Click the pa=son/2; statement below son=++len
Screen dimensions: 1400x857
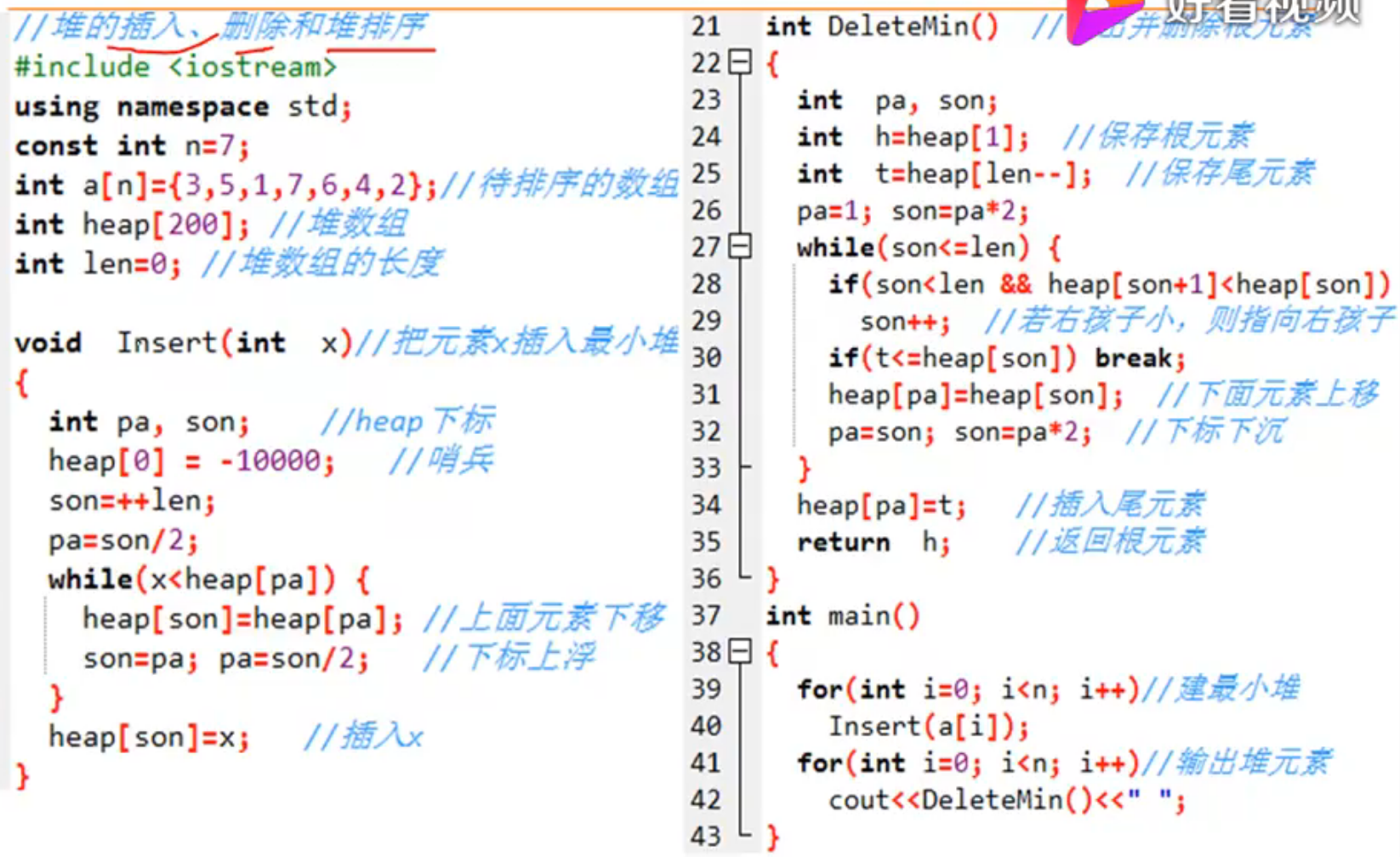(123, 540)
